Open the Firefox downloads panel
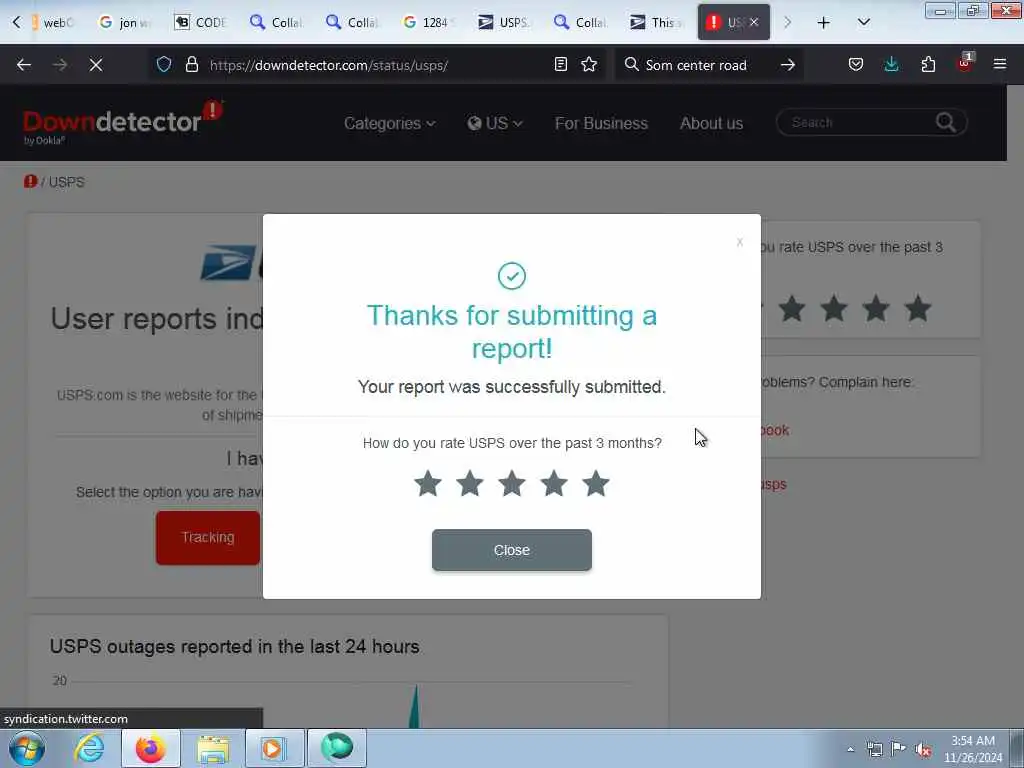This screenshot has width=1024, height=768. pos(891,65)
